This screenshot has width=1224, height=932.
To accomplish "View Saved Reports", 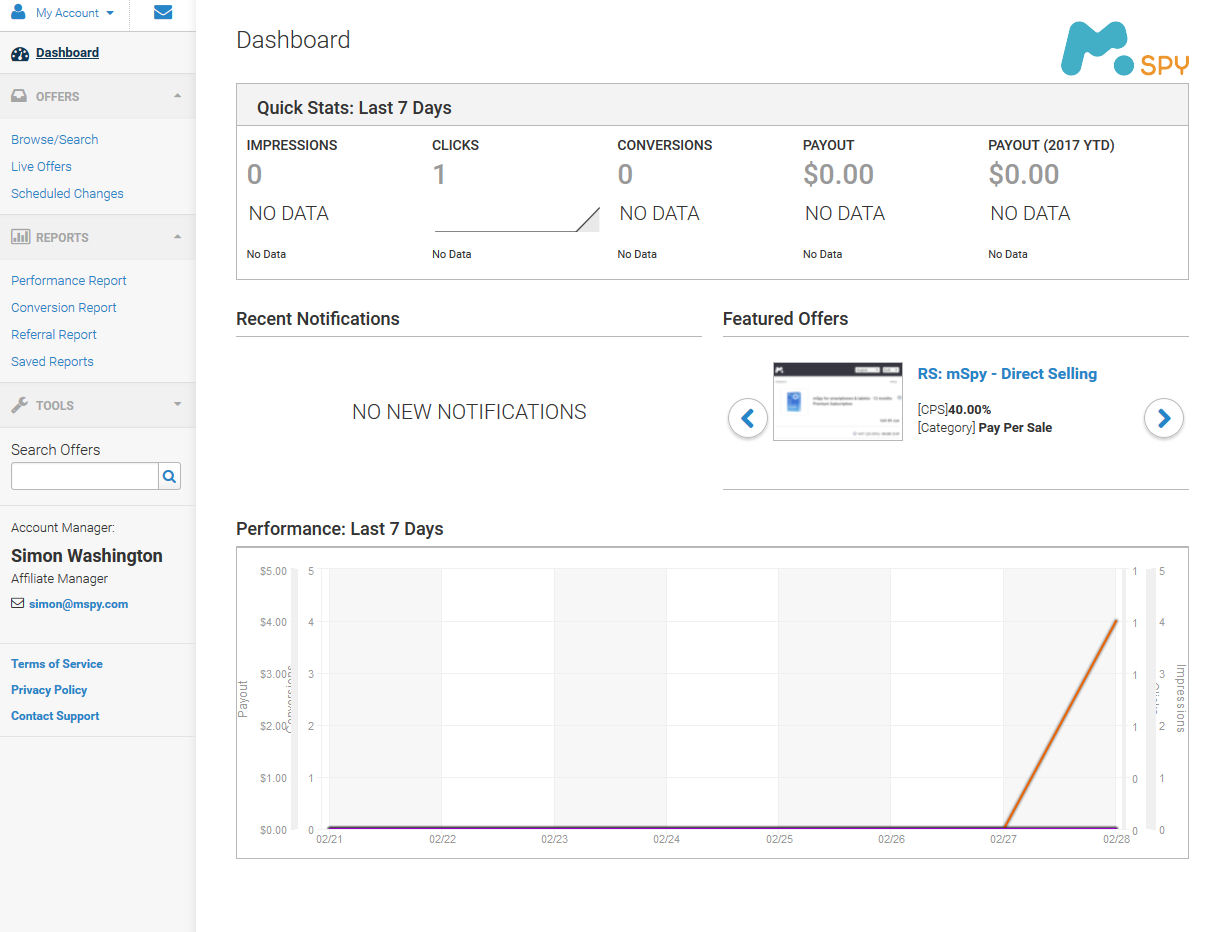I will coord(52,362).
